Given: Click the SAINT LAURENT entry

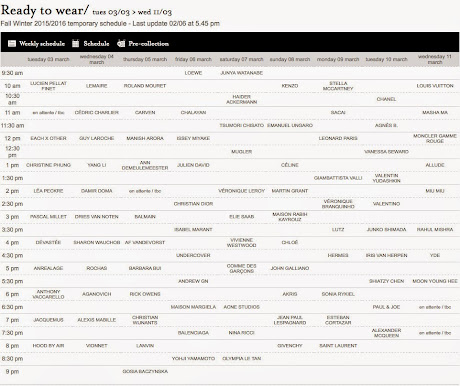Looking at the screenshot, I should coord(338,346).
